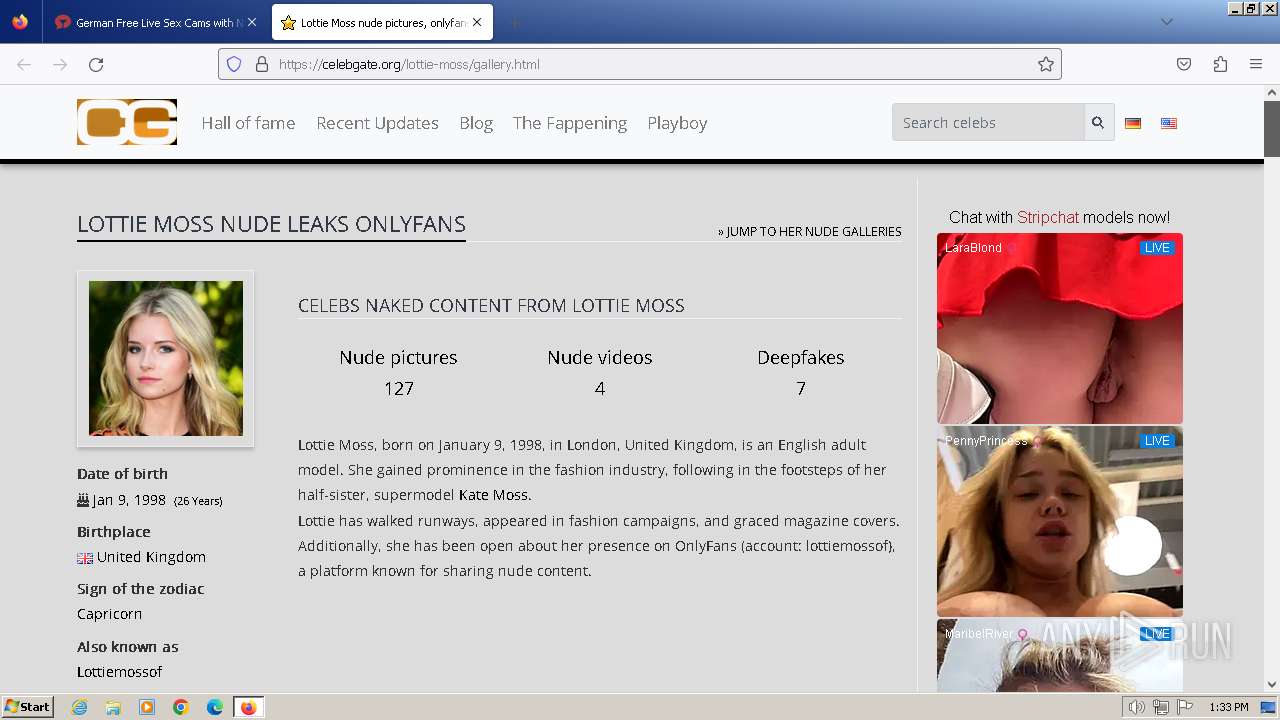Open the tracking protection shield panel
This screenshot has height=720, width=1280.
coord(234,64)
